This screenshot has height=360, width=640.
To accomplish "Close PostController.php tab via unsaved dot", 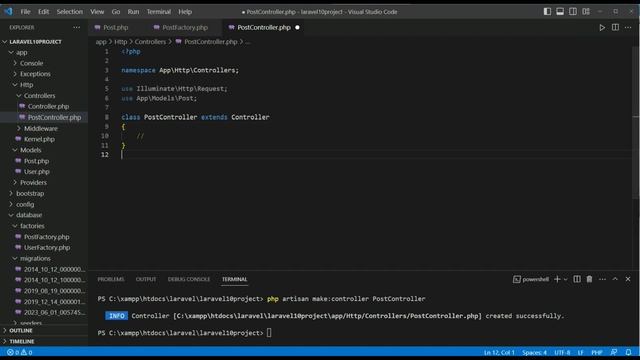I will (x=297, y=27).
